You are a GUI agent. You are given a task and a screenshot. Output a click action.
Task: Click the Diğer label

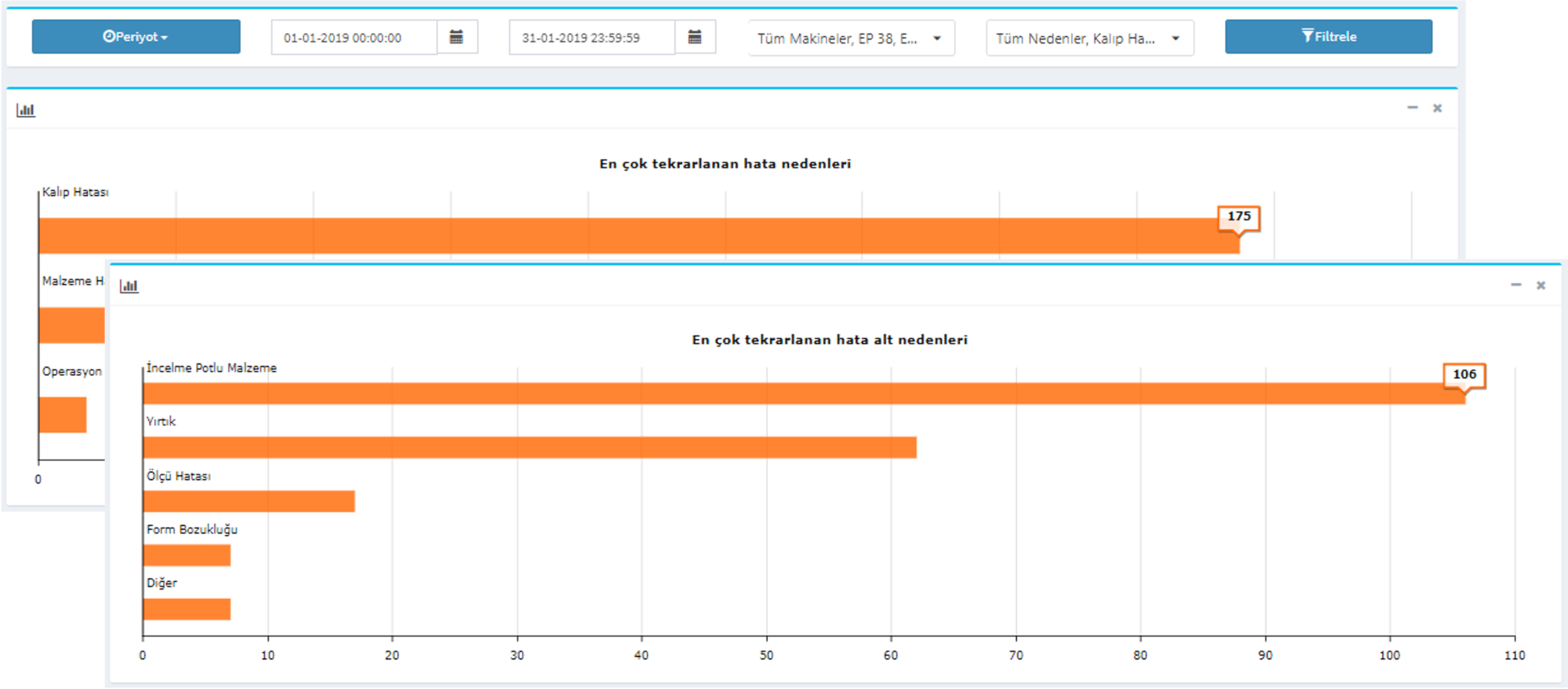[x=162, y=583]
